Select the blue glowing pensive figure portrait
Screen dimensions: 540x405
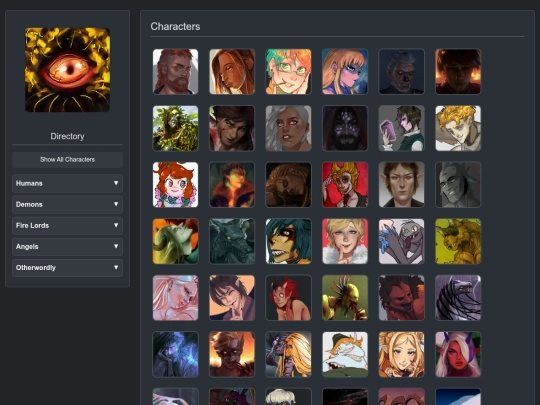(175, 354)
